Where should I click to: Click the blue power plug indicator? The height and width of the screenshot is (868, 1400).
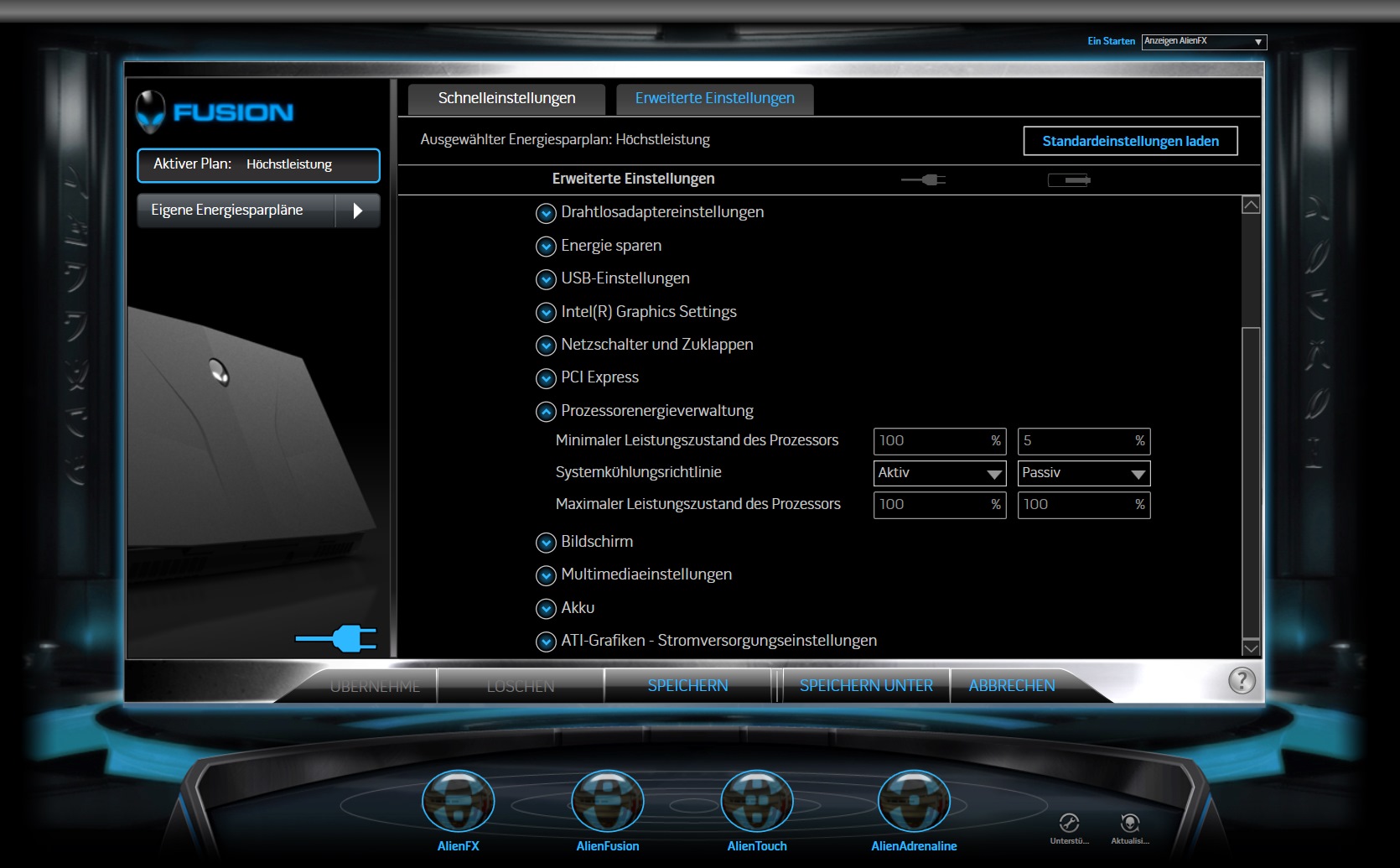tap(335, 639)
